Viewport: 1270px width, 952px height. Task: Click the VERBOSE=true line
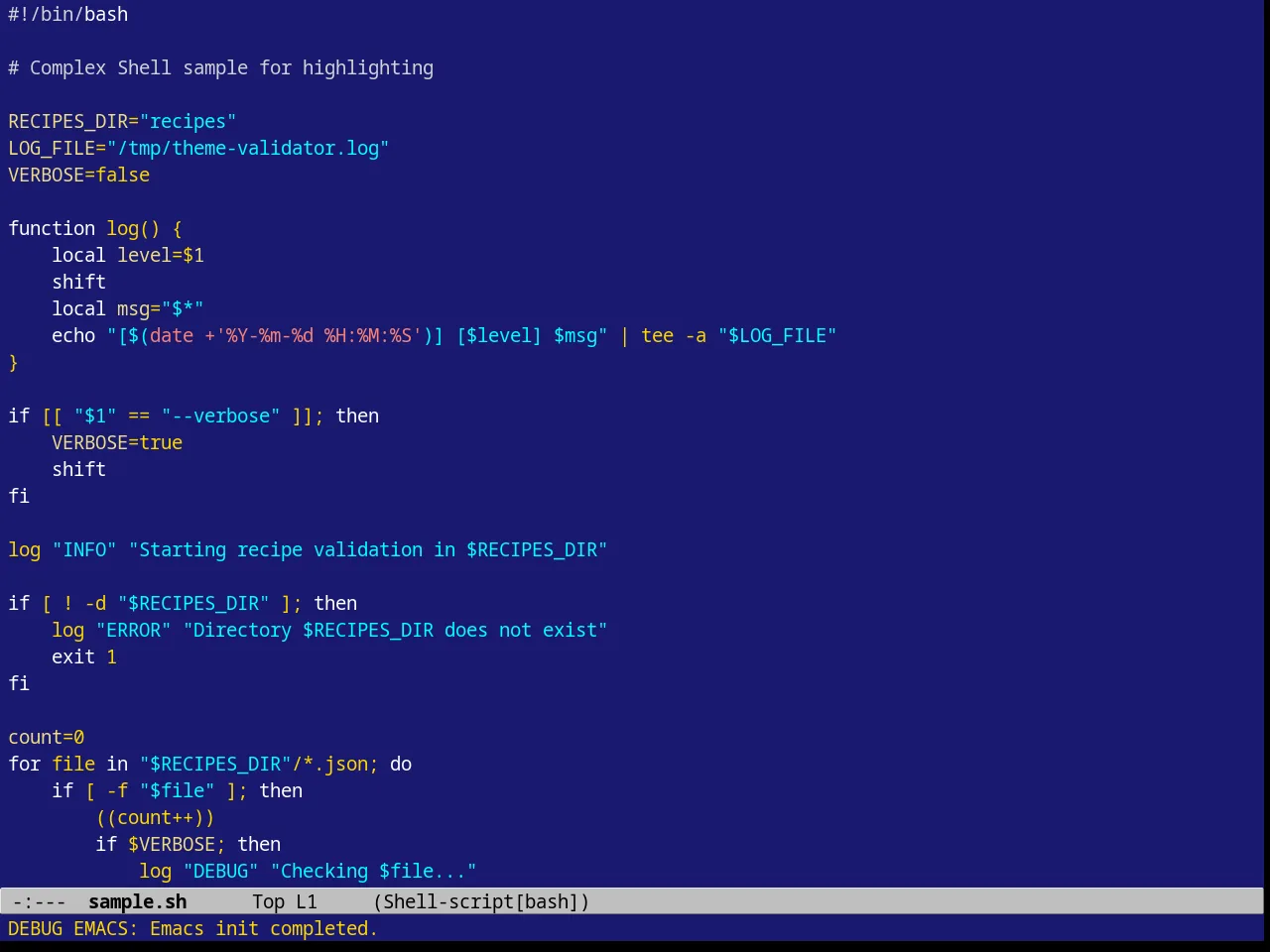tap(117, 442)
